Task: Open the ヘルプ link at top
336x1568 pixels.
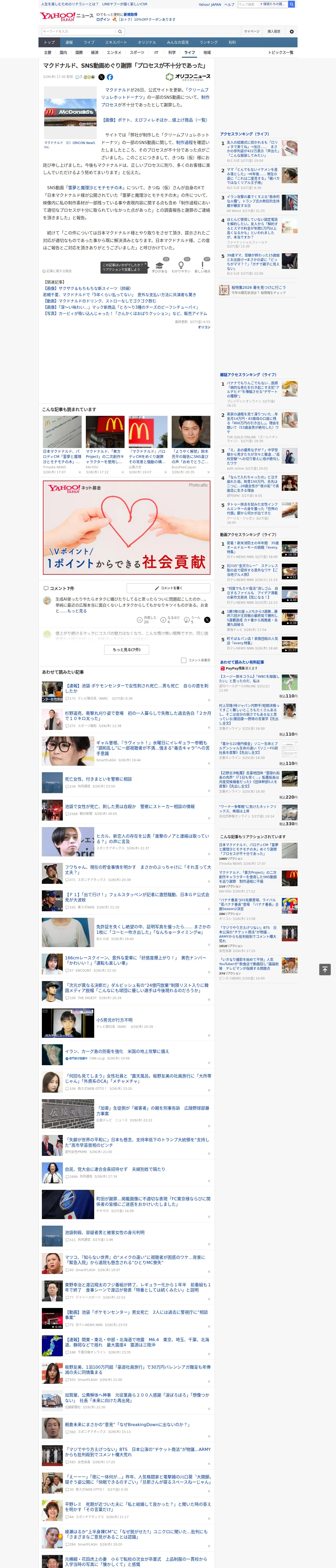Action: click(x=229, y=4)
